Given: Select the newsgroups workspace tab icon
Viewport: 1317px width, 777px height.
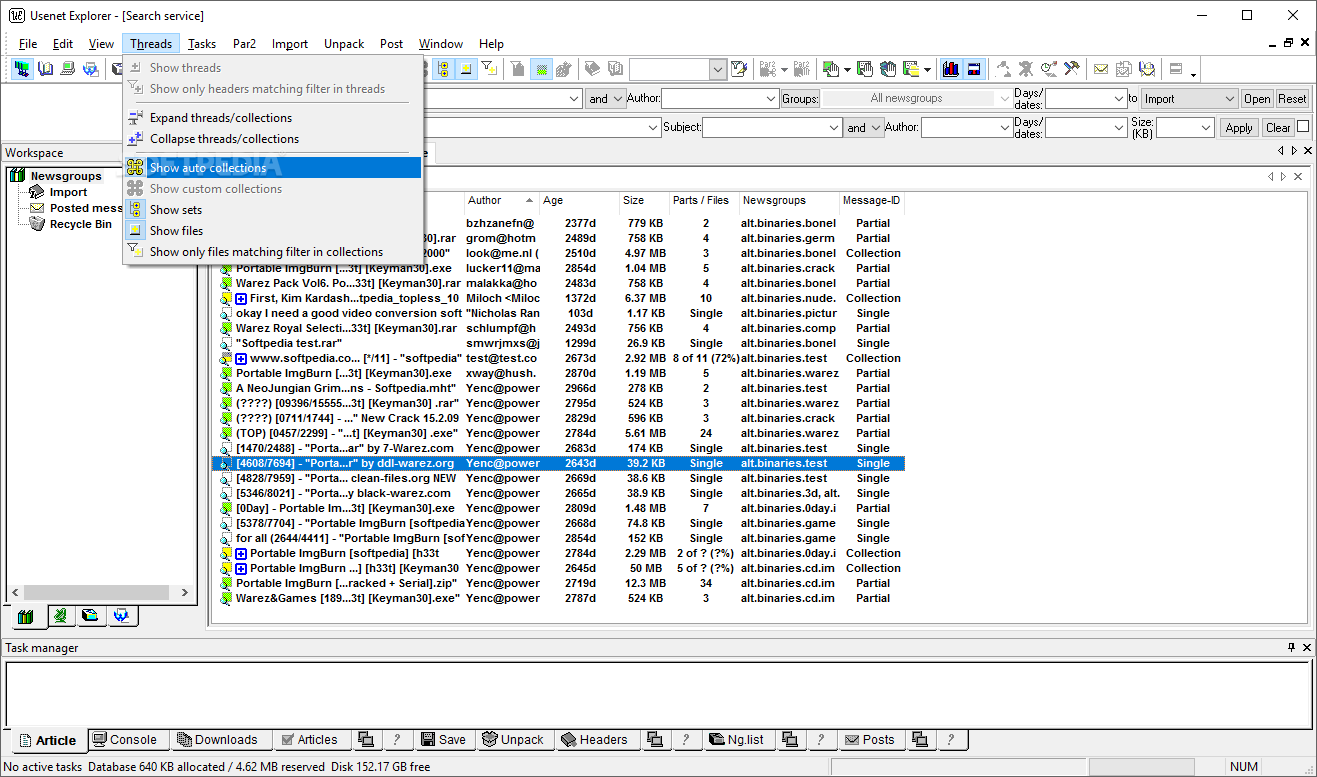Looking at the screenshot, I should (x=26, y=616).
